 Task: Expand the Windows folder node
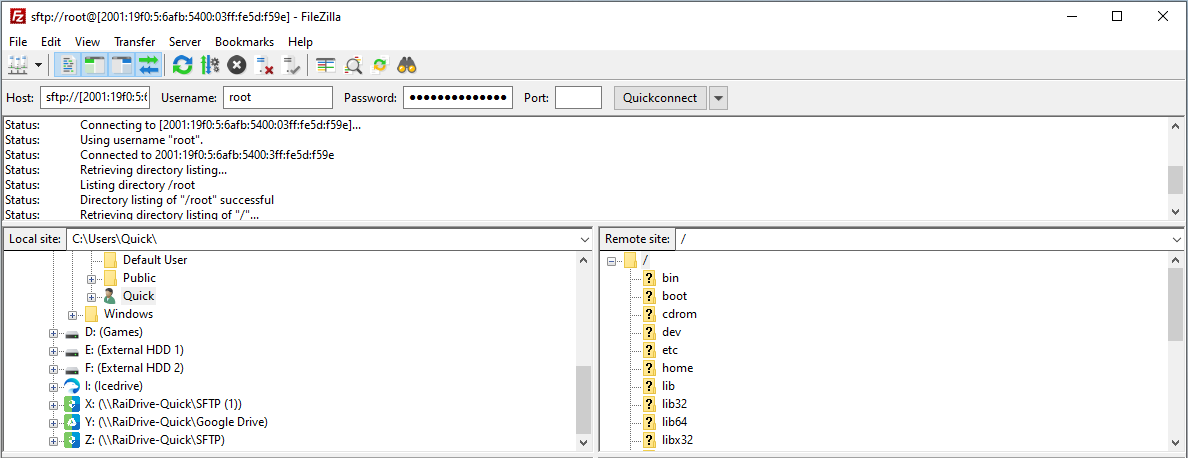[x=73, y=315]
